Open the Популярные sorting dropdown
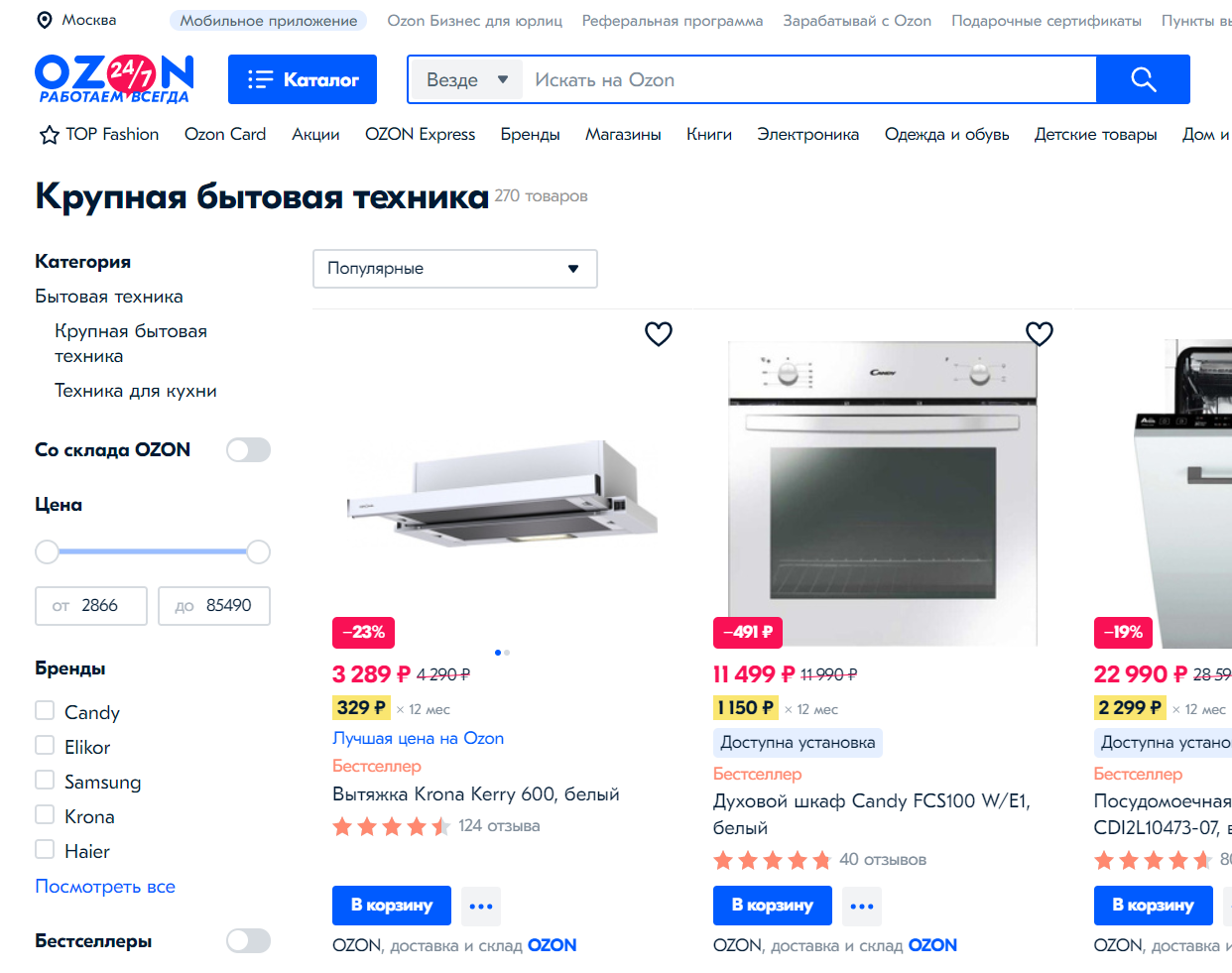This screenshot has width=1232, height=973. click(x=455, y=269)
